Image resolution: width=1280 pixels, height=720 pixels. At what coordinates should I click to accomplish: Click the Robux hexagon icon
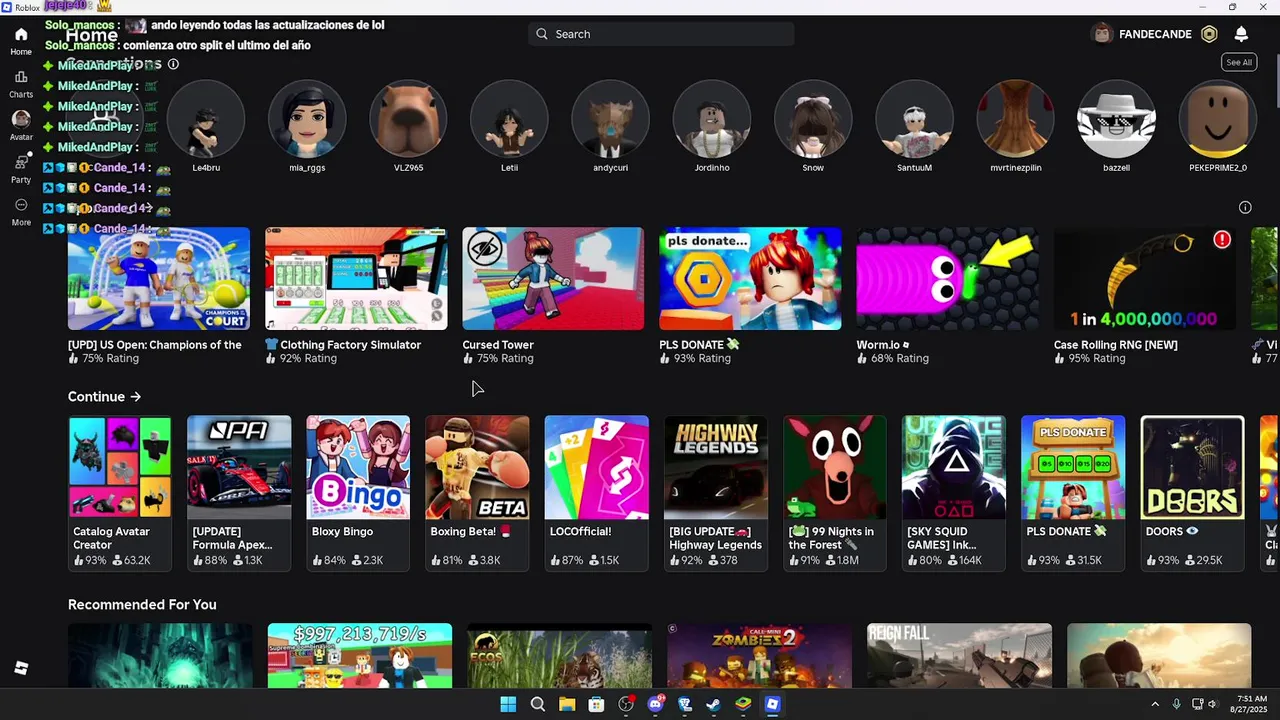[x=1209, y=34]
